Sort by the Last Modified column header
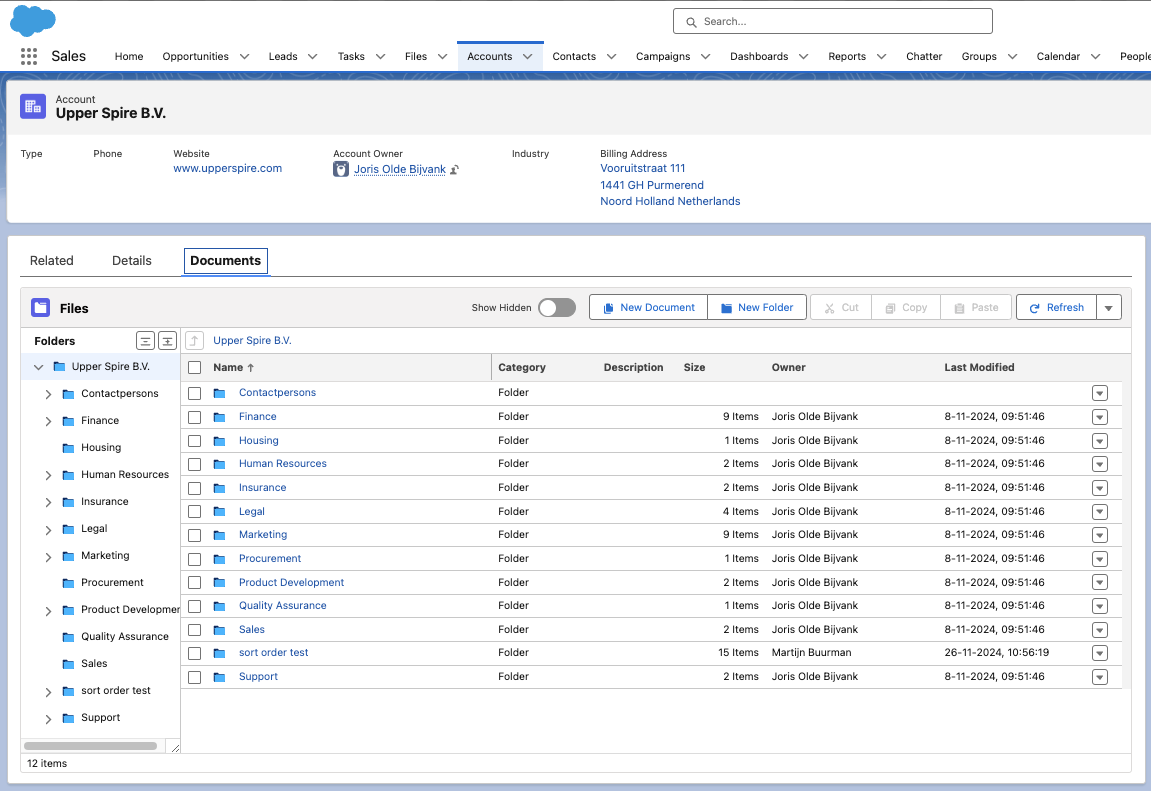 pos(979,368)
